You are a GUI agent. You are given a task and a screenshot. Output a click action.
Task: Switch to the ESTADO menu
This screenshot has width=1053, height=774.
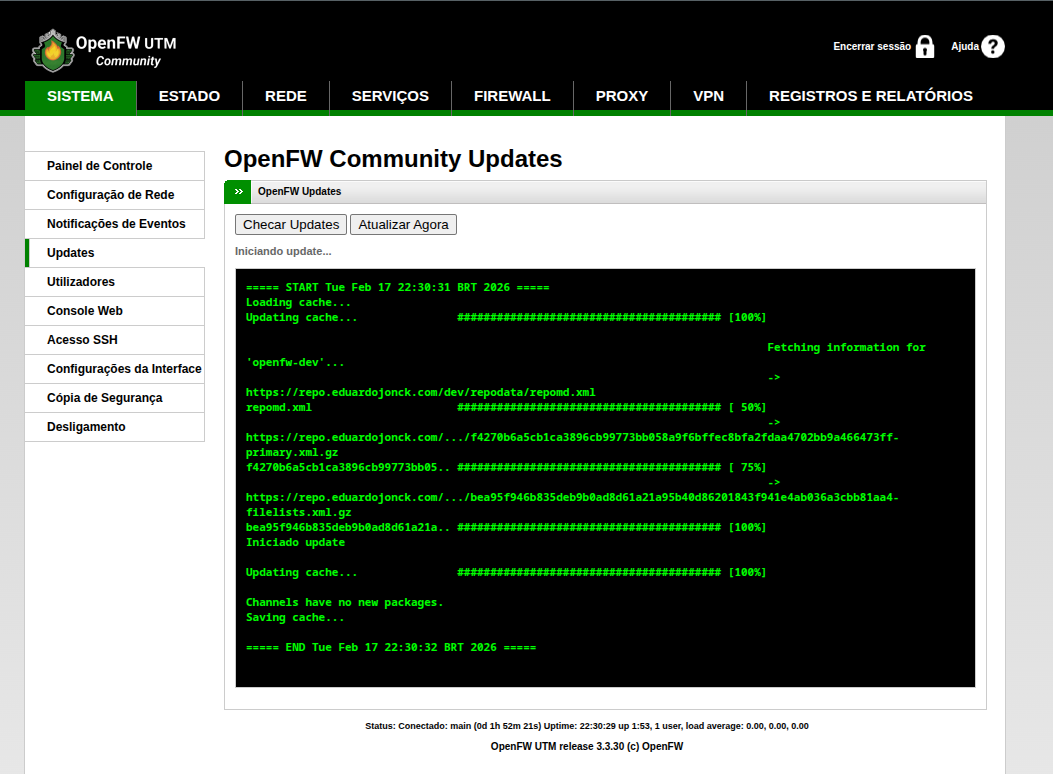[x=189, y=96]
